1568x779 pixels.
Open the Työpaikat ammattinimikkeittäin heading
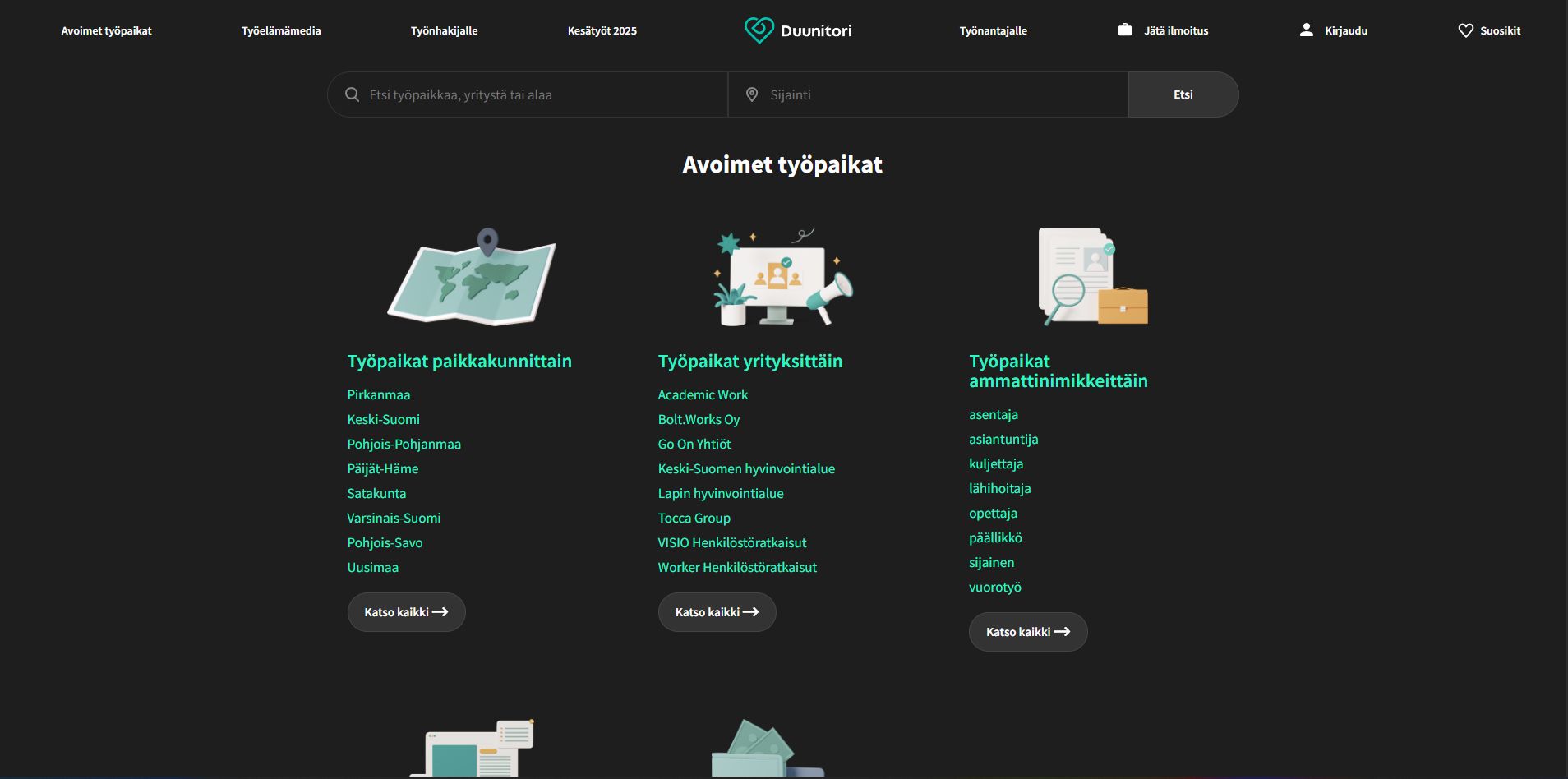(1058, 371)
